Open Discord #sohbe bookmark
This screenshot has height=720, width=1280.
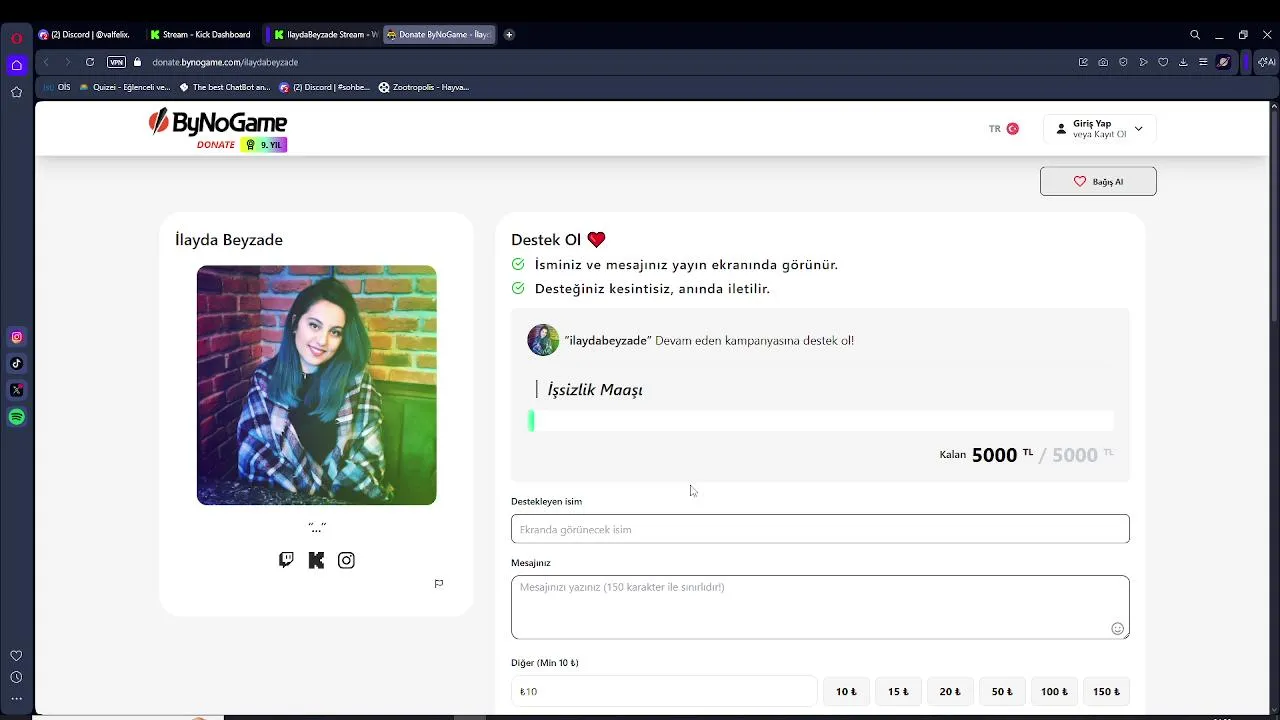pos(325,87)
